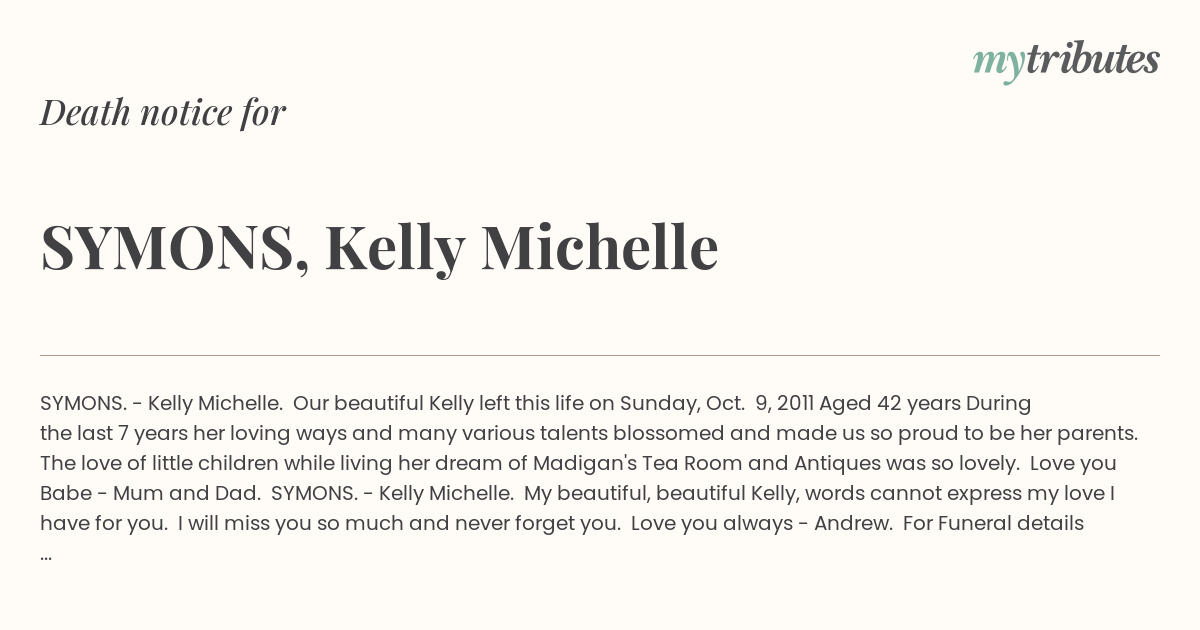
Task: Expand truncated notice via the ellipsis
Action: point(46,553)
